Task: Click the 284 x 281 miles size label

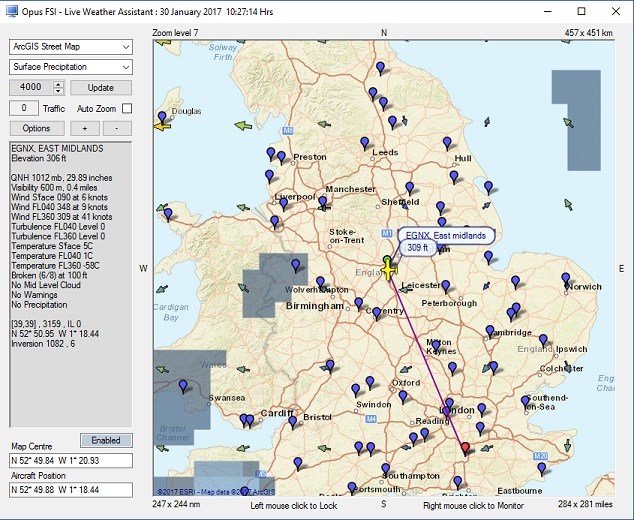Action: [x=585, y=504]
